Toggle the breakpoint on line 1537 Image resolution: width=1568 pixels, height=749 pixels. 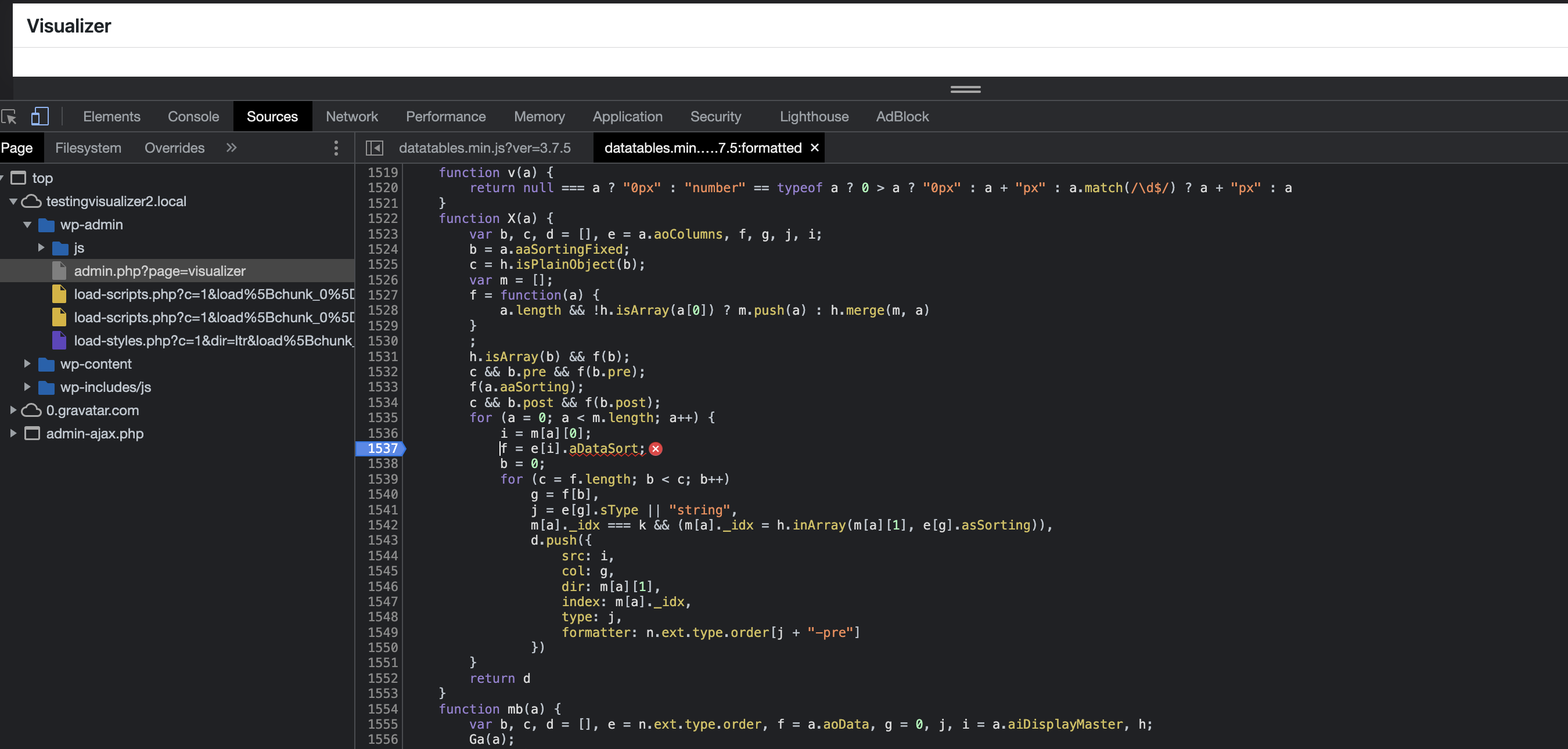click(382, 448)
